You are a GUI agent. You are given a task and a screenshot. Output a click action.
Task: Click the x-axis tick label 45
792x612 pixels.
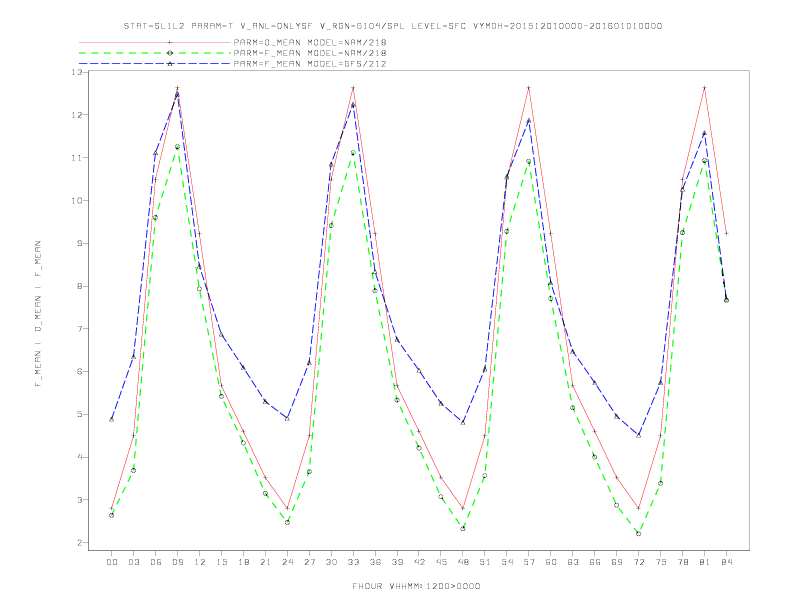[x=441, y=562]
